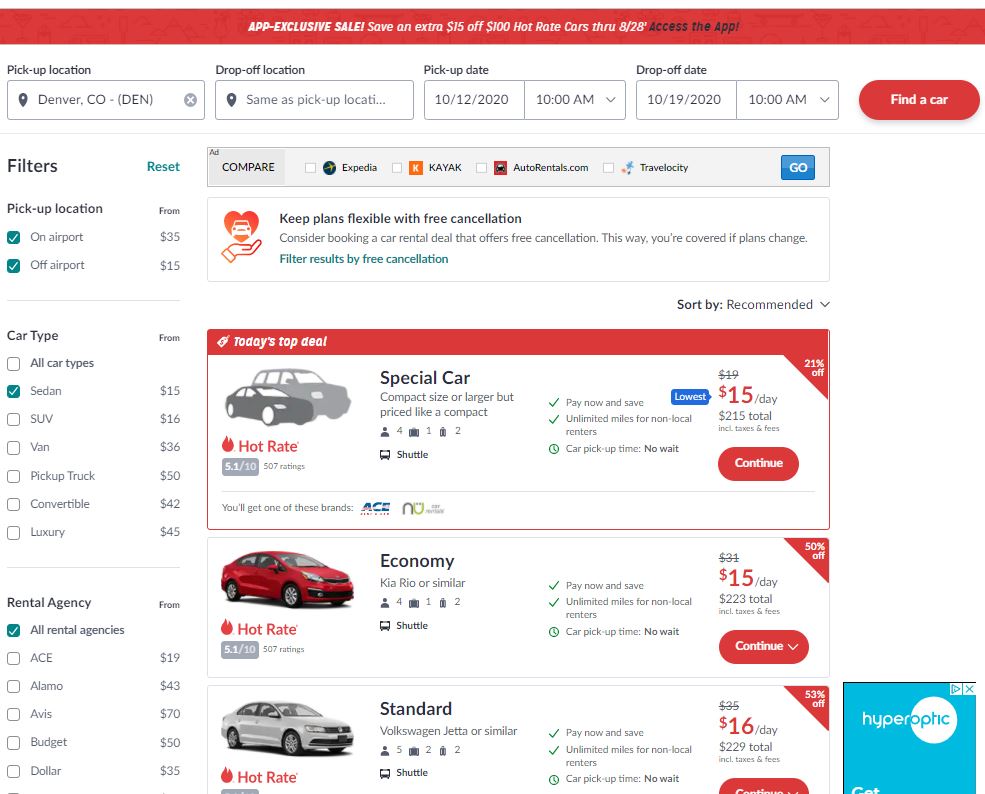Click the NU car rentals brand logo

click(x=423, y=508)
